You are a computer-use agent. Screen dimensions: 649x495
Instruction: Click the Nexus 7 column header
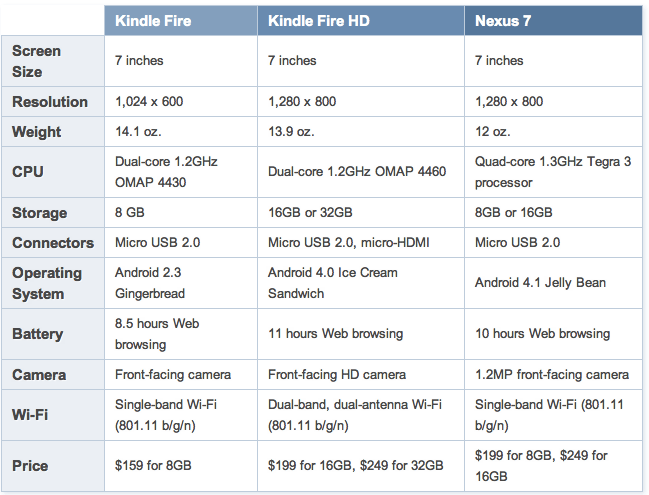pos(505,21)
